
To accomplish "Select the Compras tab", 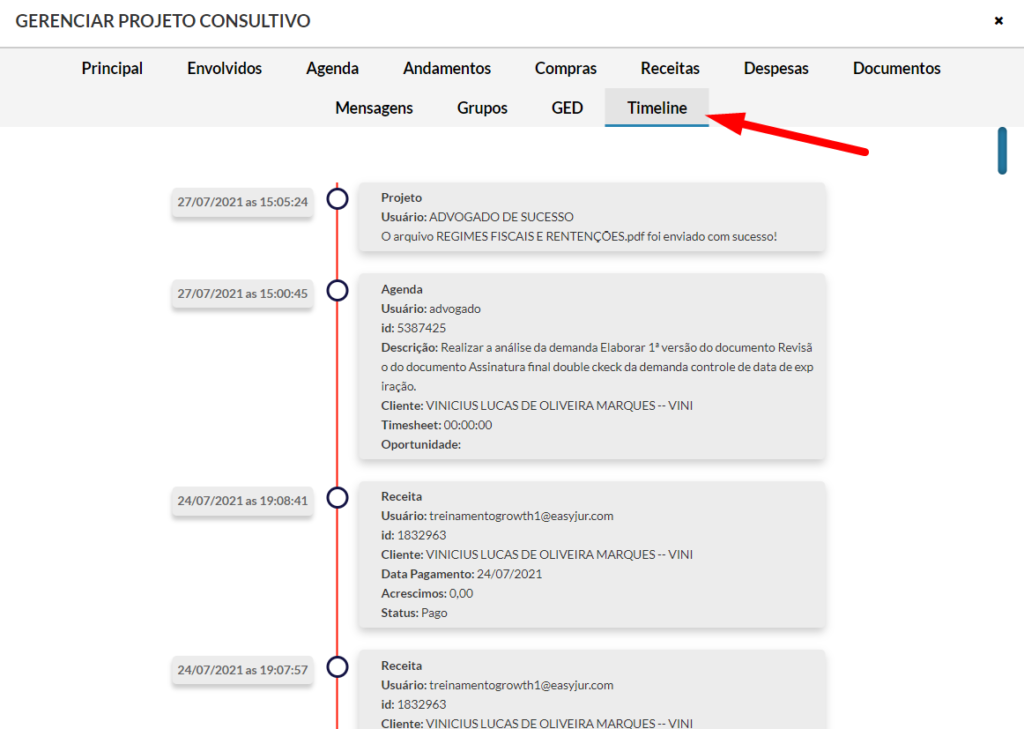I will [566, 69].
